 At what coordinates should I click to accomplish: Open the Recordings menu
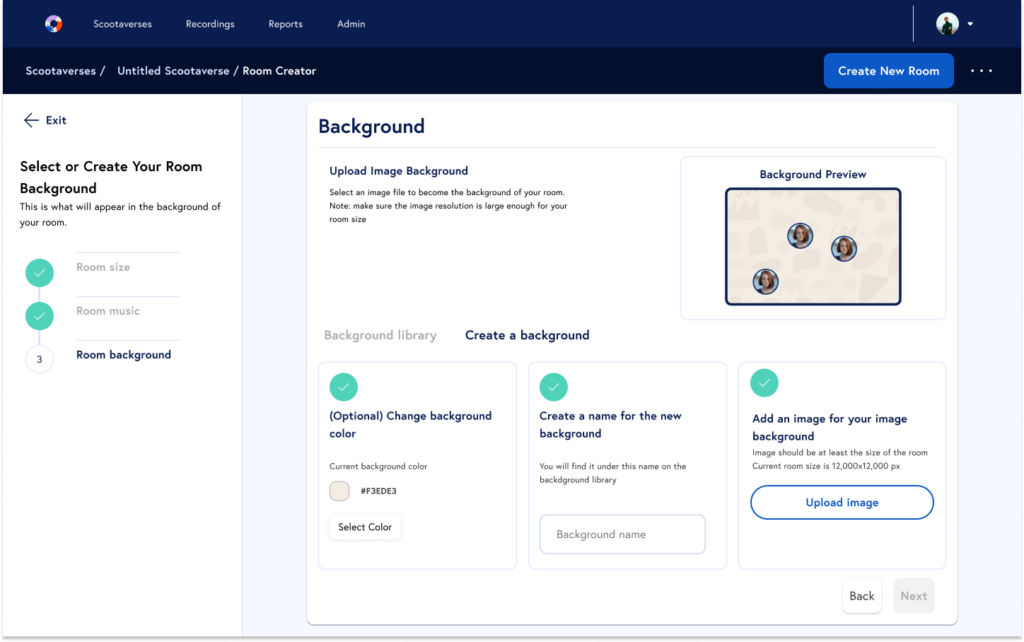tap(210, 24)
